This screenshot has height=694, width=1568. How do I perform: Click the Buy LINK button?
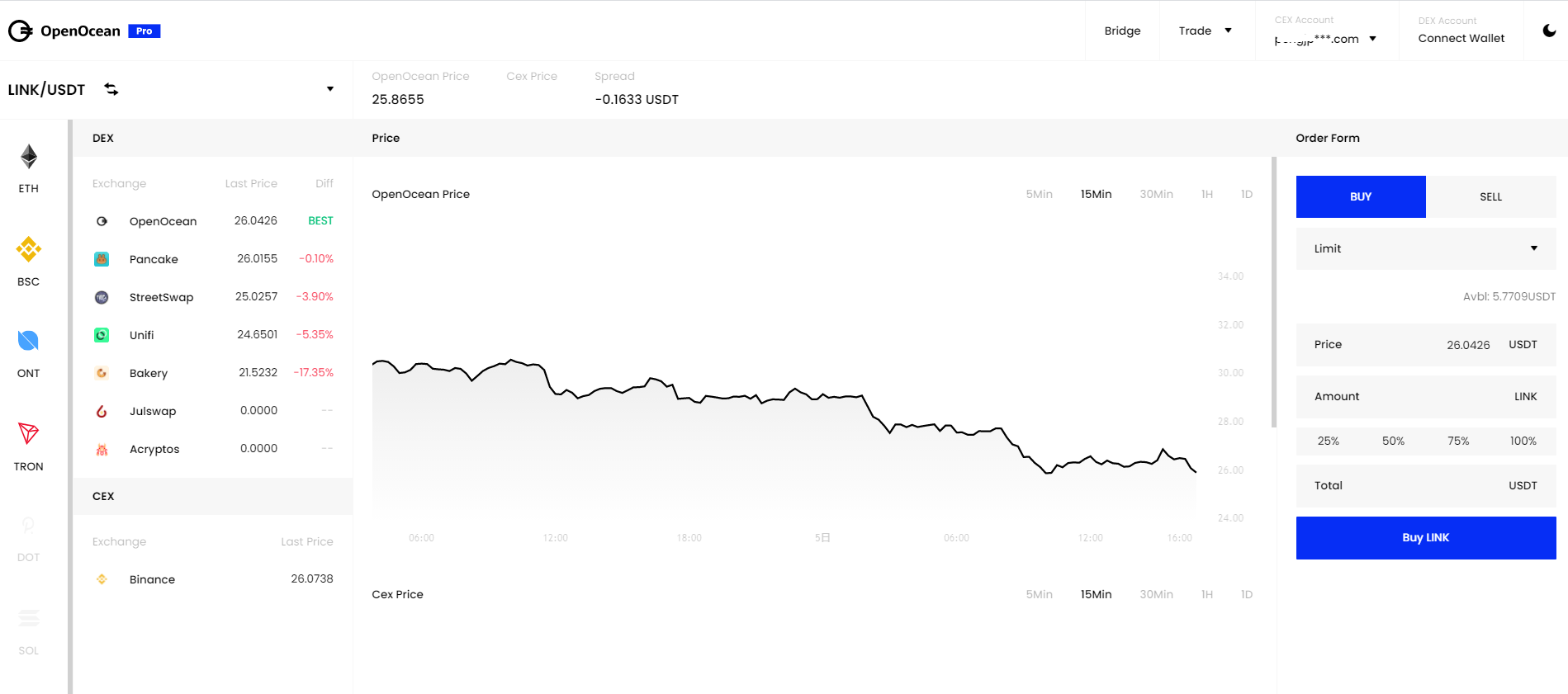coord(1426,537)
